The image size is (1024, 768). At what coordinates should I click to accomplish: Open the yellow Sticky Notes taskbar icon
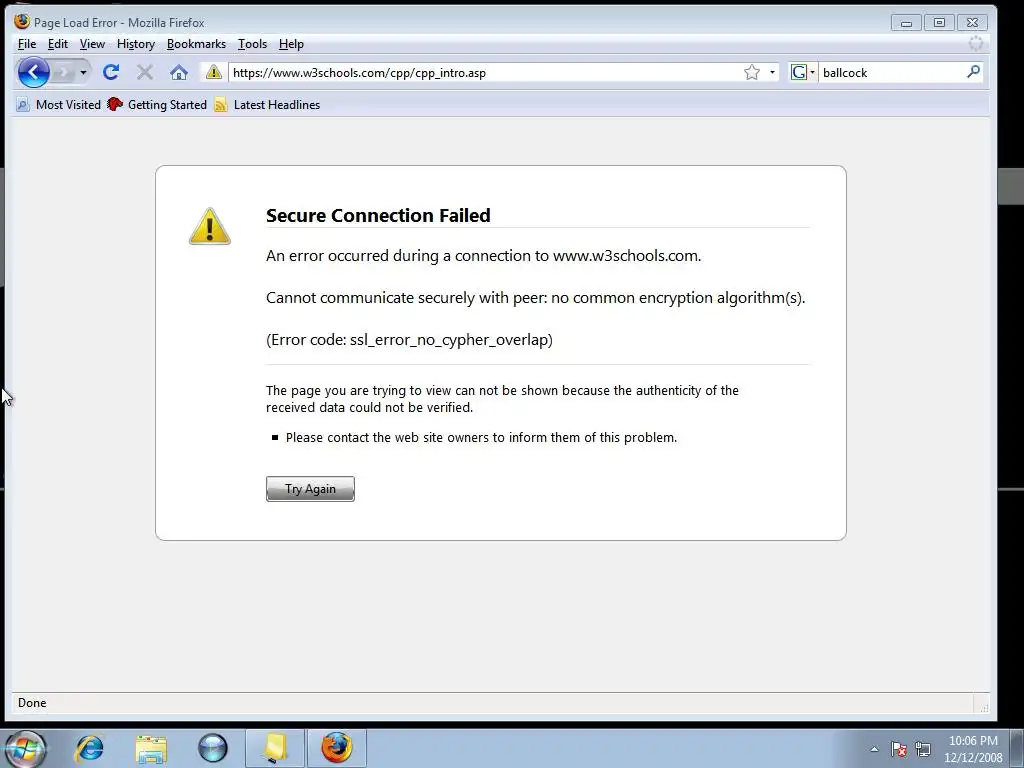[275, 748]
